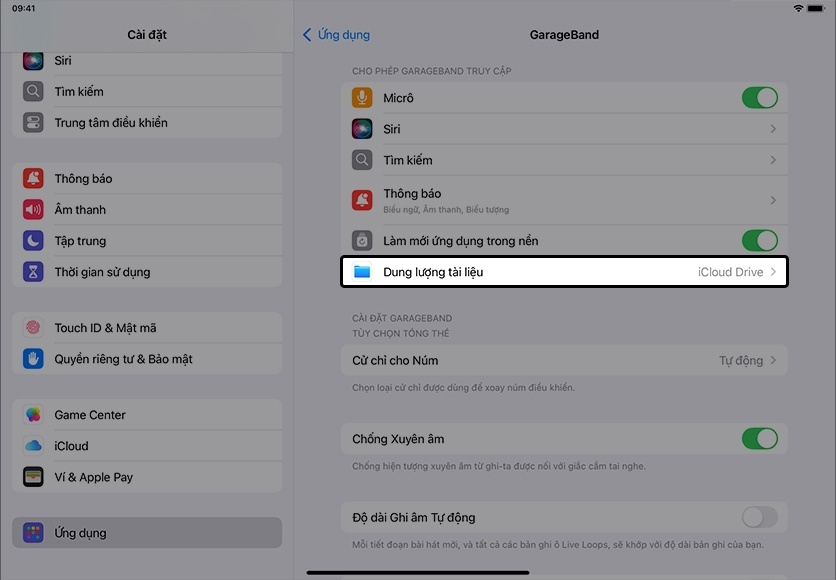Tap the Micrô microphone icon
Viewport: 836px width, 580px height.
pyautogui.click(x=362, y=98)
